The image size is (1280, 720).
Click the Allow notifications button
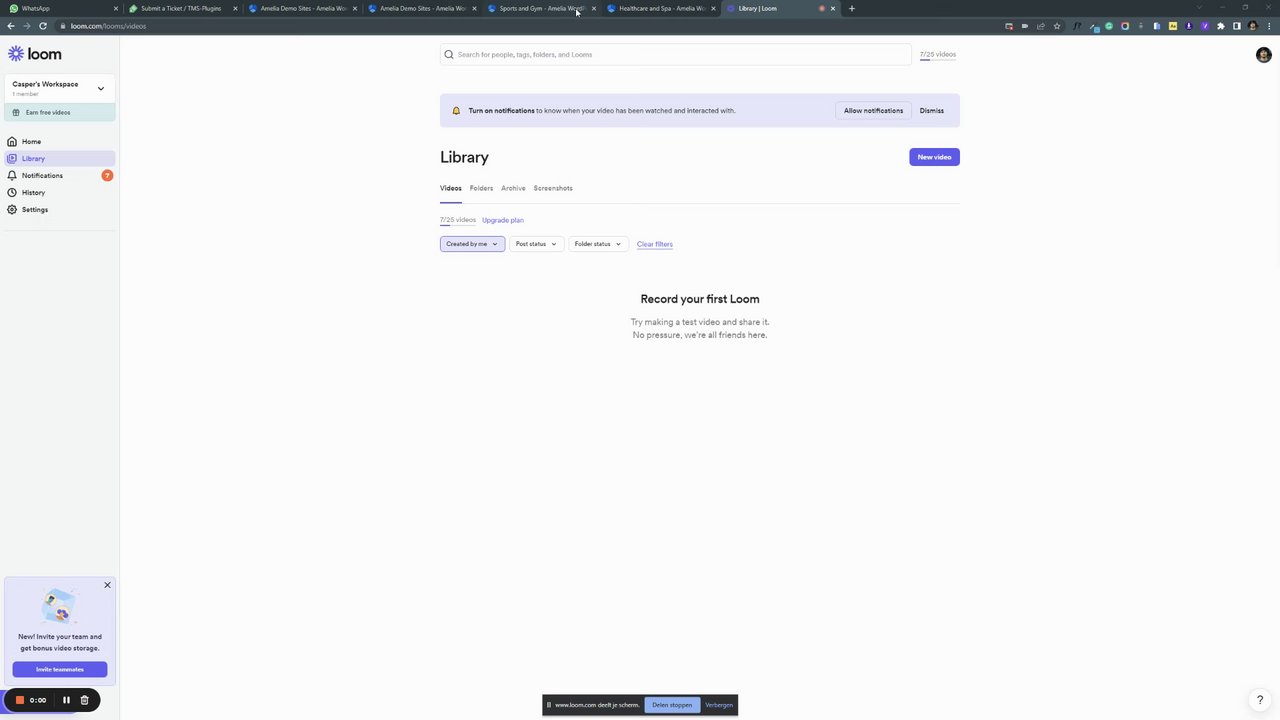pos(873,111)
